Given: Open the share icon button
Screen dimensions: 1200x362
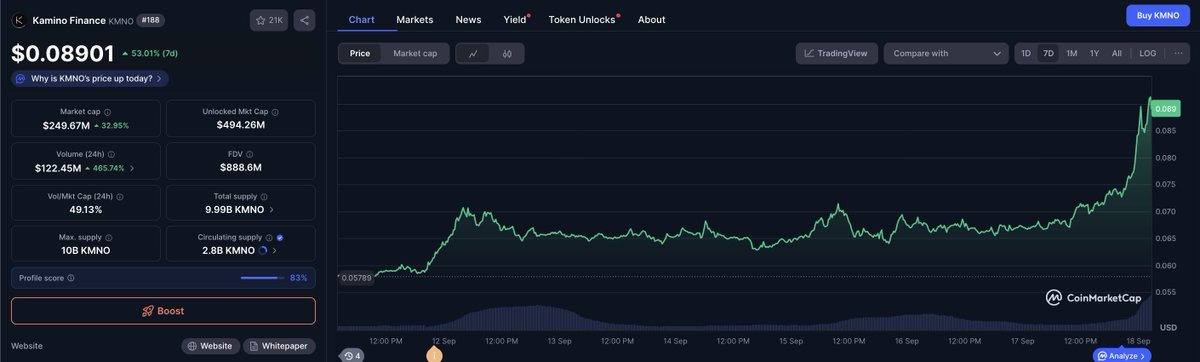Looking at the screenshot, I should click(305, 19).
